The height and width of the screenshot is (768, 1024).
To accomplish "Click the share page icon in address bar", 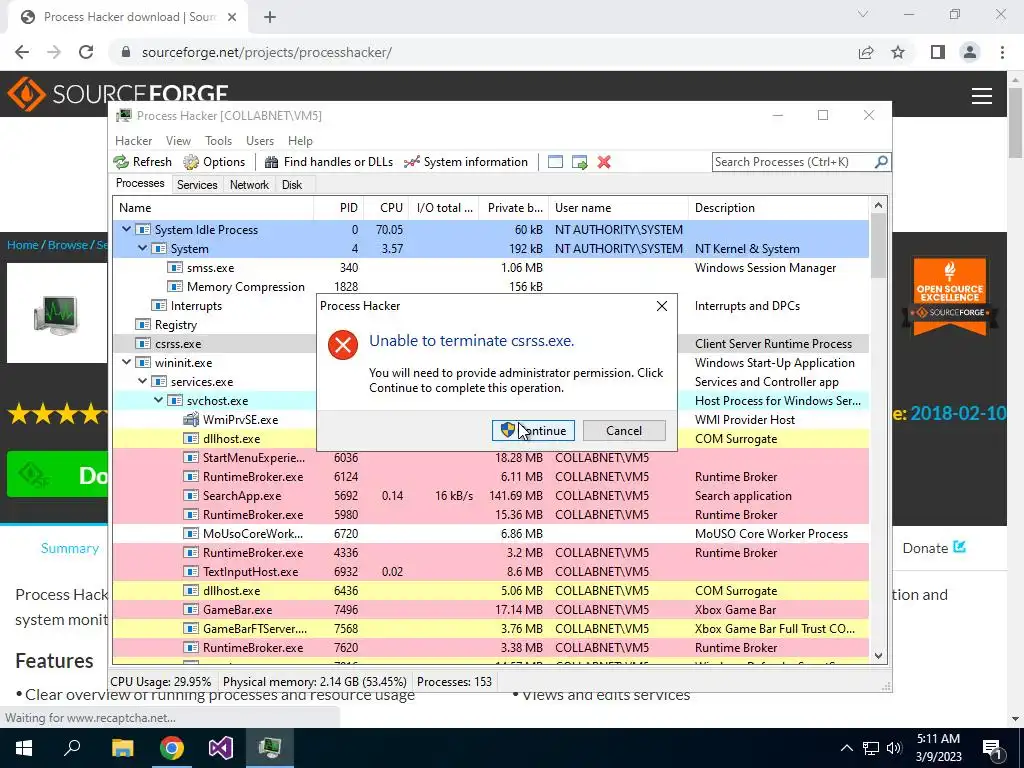I will coord(866,52).
